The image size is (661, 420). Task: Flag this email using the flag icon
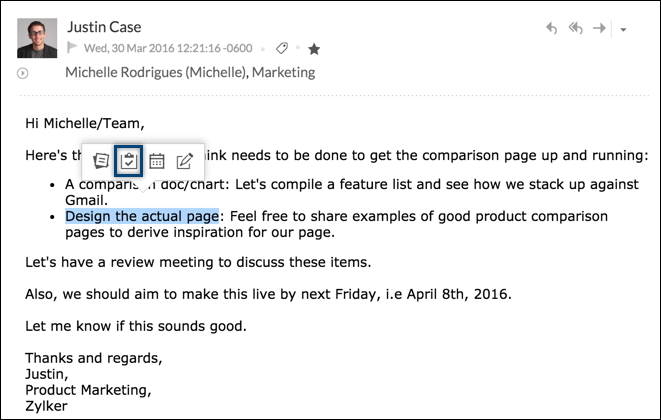point(72,47)
